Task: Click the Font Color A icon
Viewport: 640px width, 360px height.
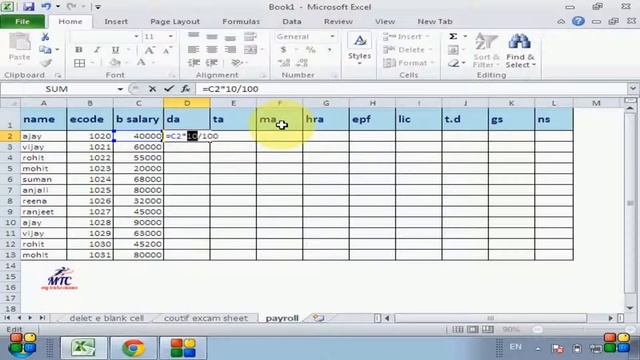Action: coord(141,63)
